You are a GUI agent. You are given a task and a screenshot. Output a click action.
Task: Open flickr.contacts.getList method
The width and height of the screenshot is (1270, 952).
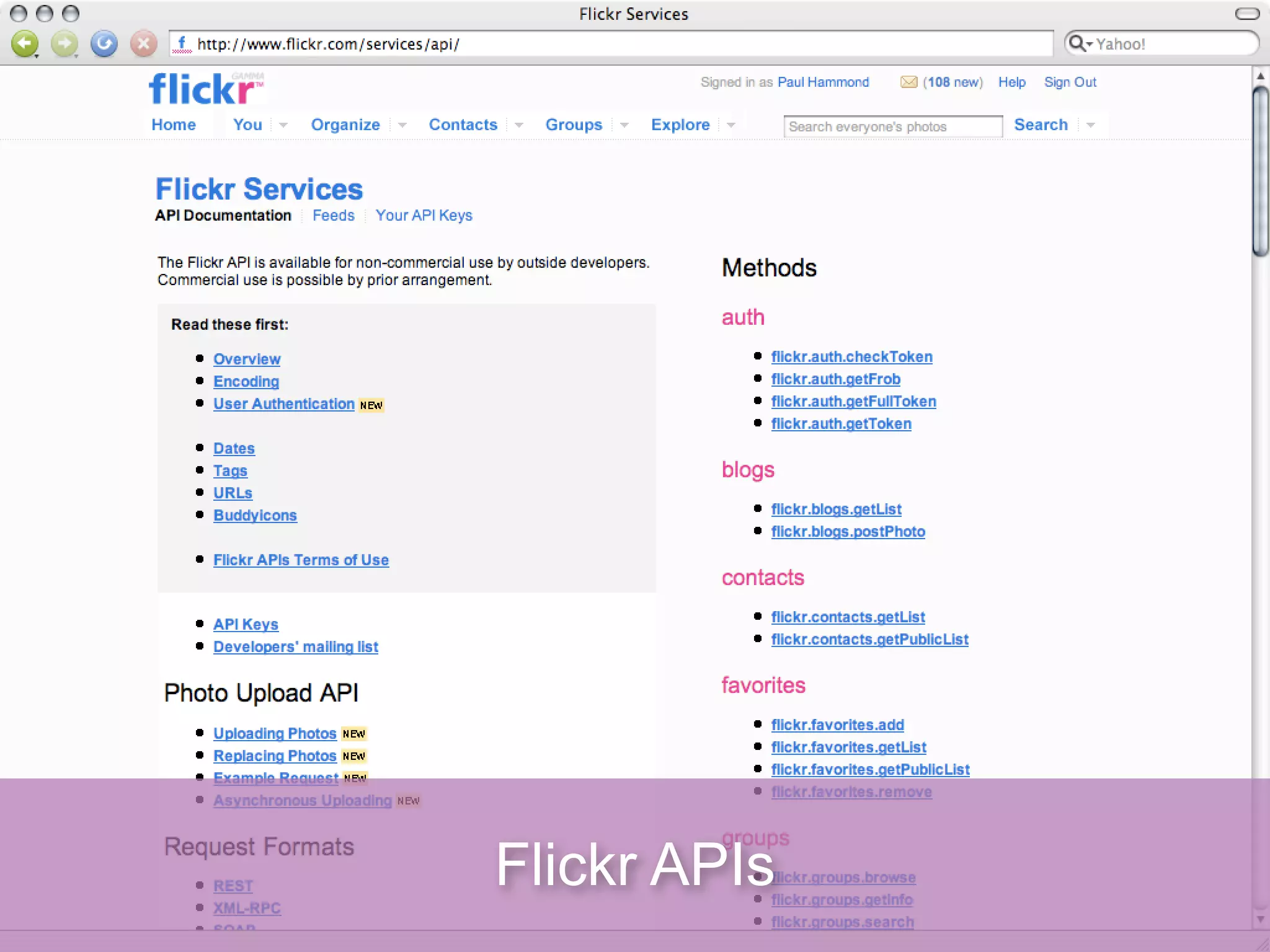pyautogui.click(x=848, y=617)
